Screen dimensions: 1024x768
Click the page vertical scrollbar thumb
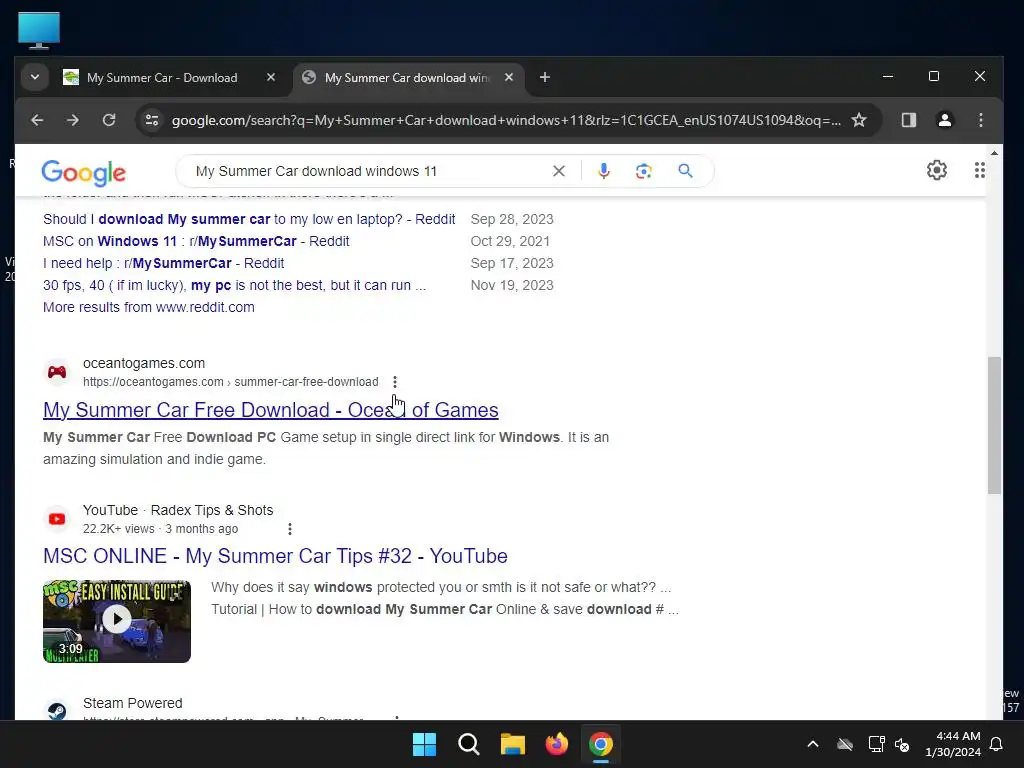click(x=994, y=425)
